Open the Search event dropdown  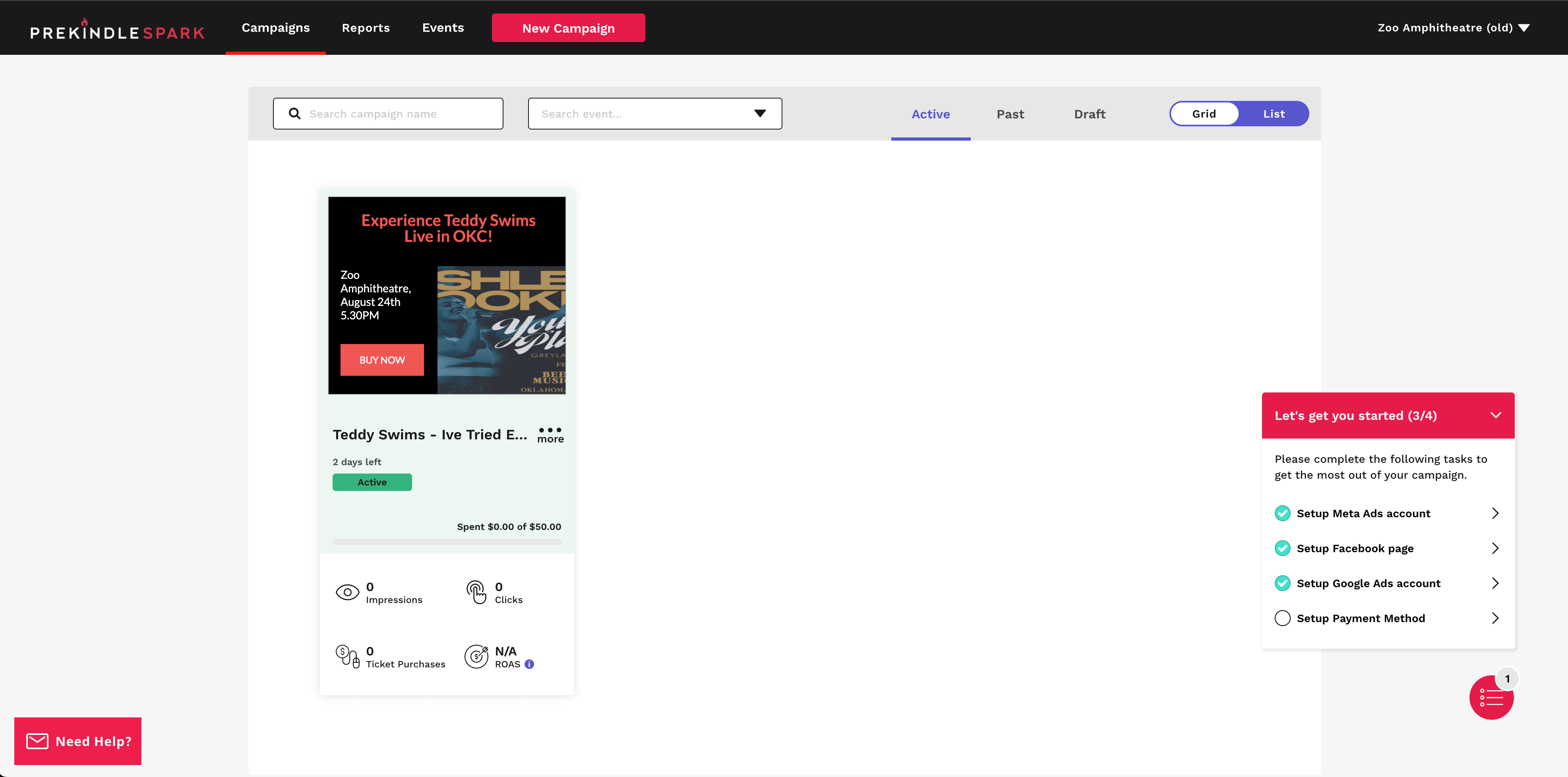click(x=654, y=114)
